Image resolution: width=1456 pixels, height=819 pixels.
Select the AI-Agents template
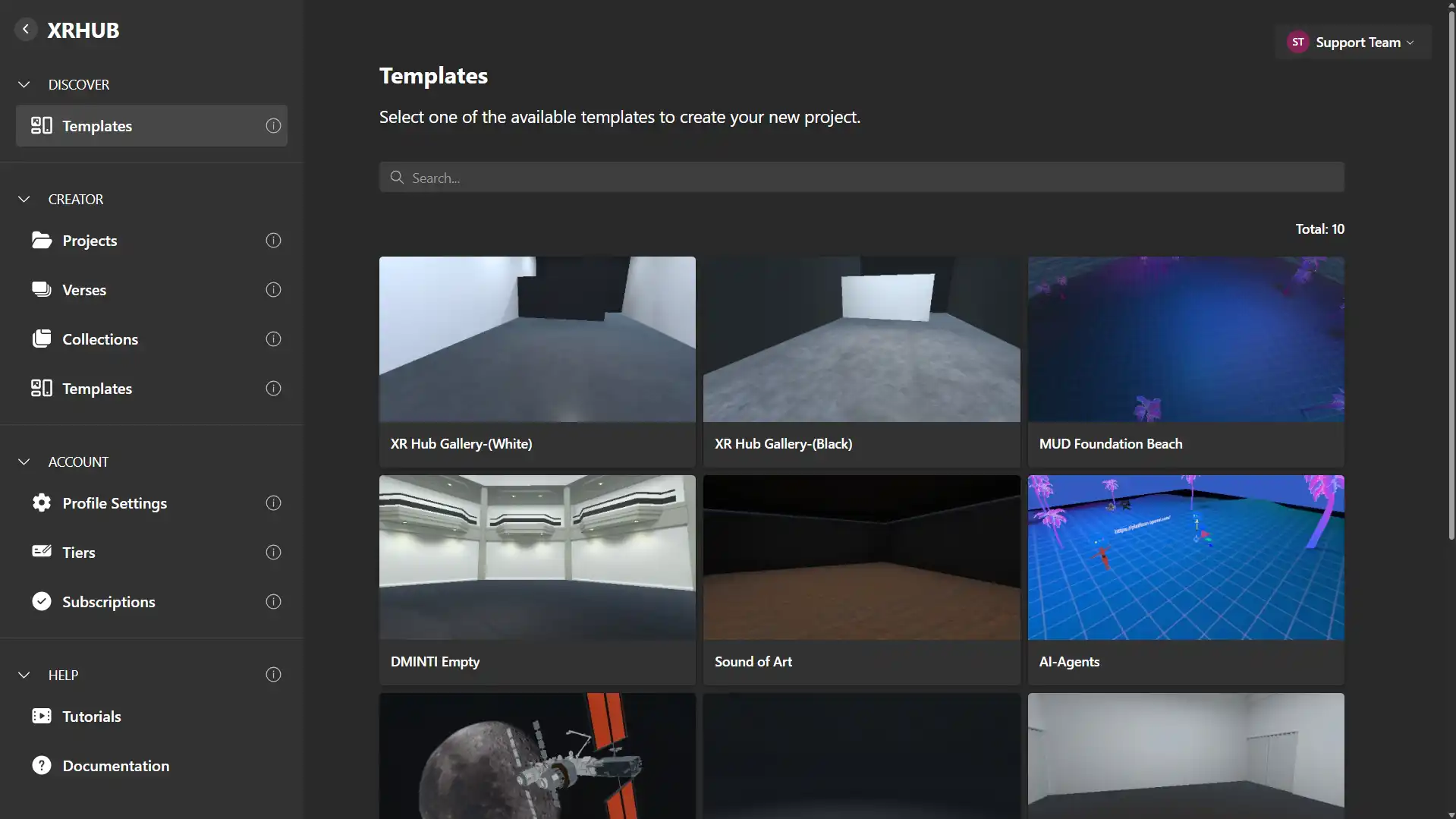(1186, 580)
